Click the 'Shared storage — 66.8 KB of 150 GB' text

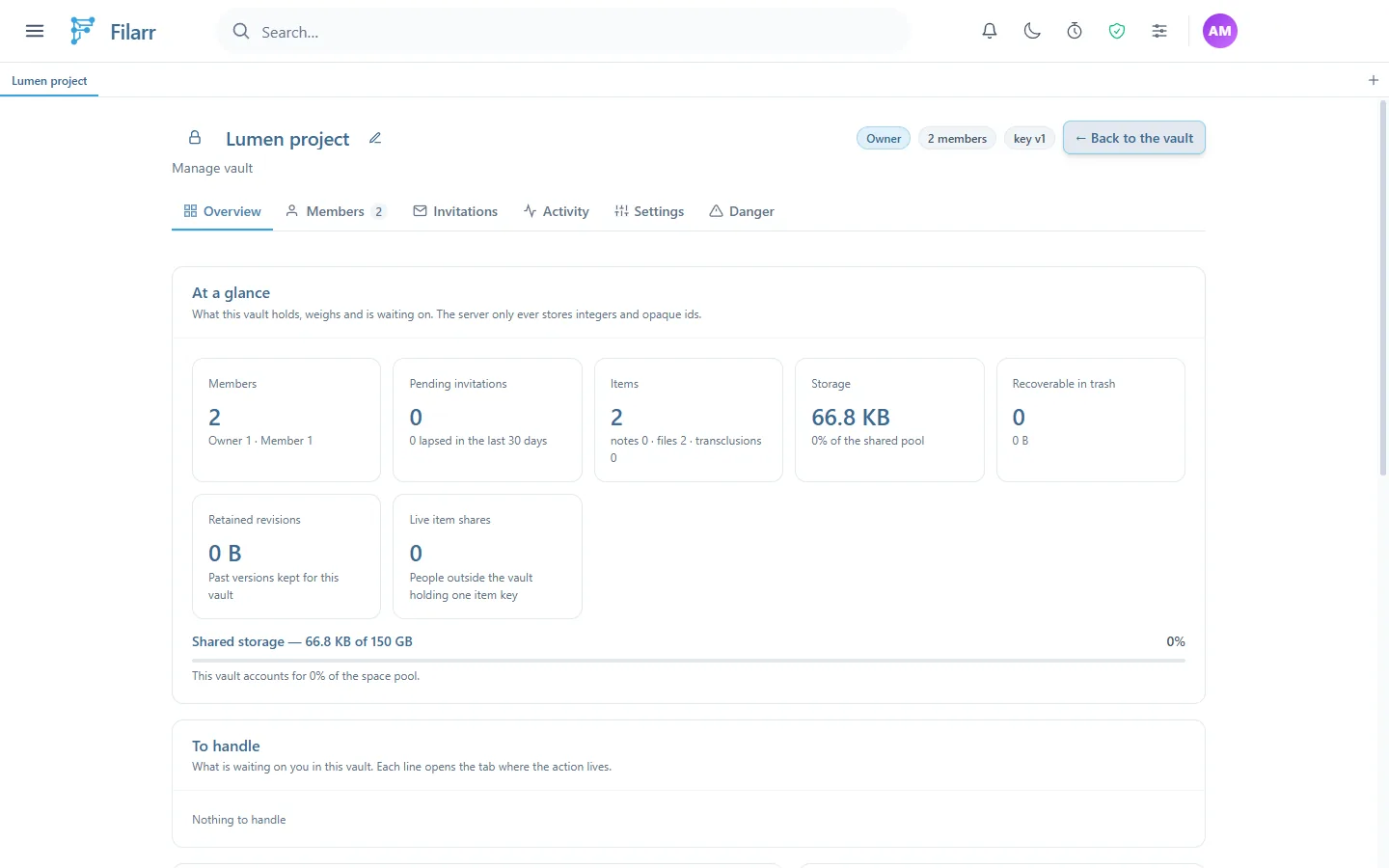coord(302,641)
